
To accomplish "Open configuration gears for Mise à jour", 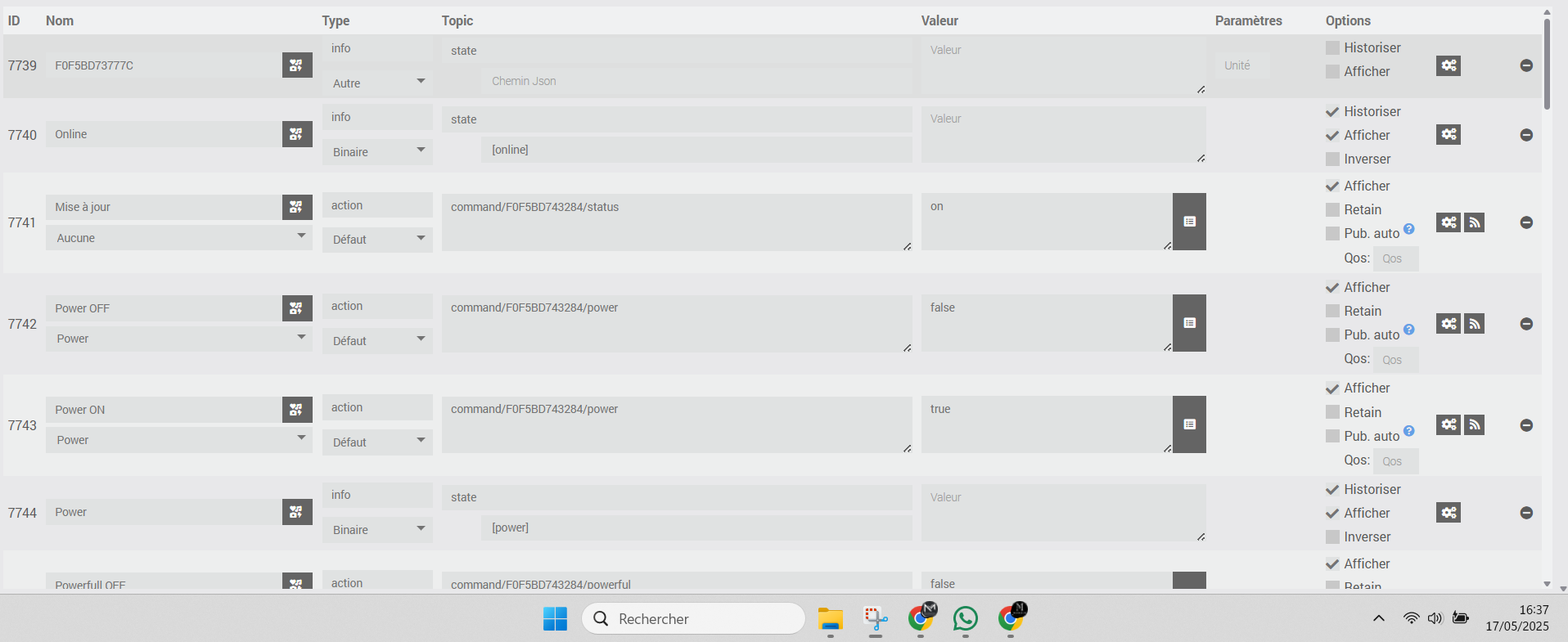I will click(x=1449, y=222).
